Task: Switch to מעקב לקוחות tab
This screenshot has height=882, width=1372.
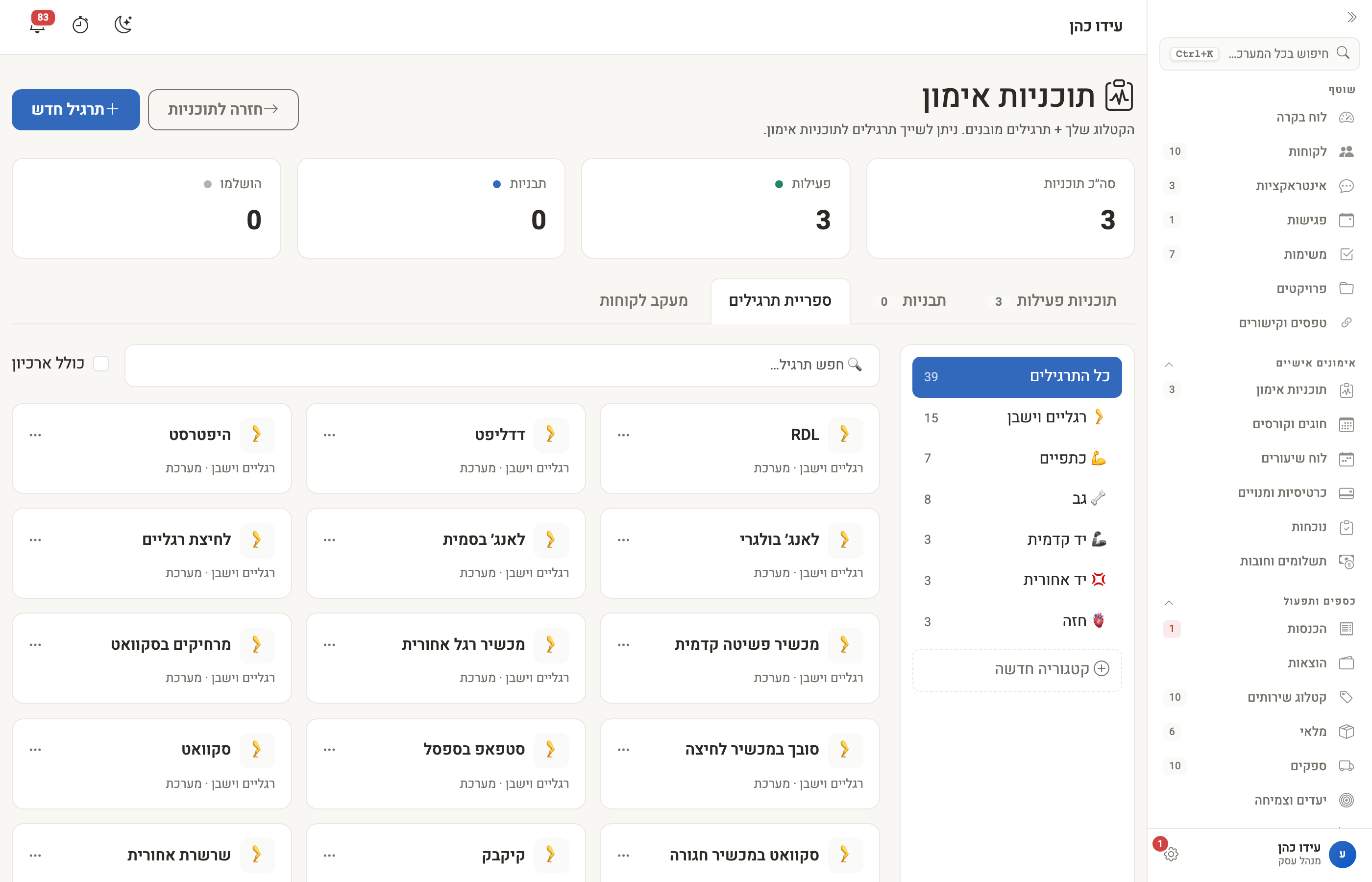Action: point(643,301)
